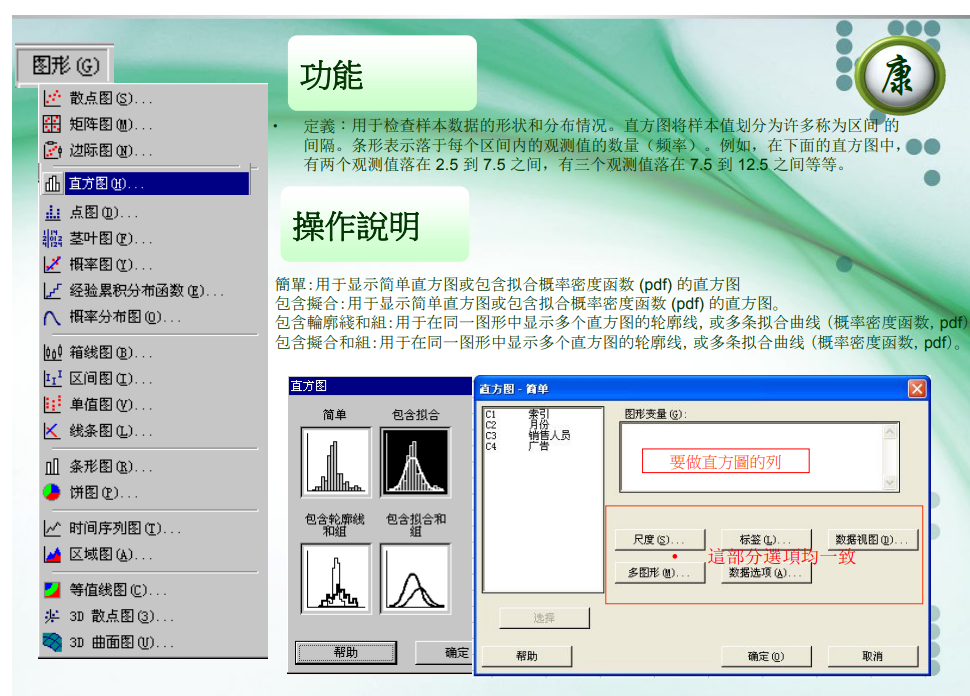This screenshot has width=970, height=696.
Task: Click the area graph (区域图) icon
Action: click(52, 554)
